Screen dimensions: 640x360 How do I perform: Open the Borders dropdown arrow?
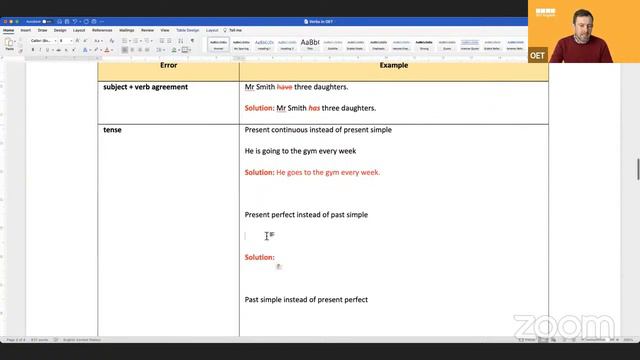pos(190,50)
